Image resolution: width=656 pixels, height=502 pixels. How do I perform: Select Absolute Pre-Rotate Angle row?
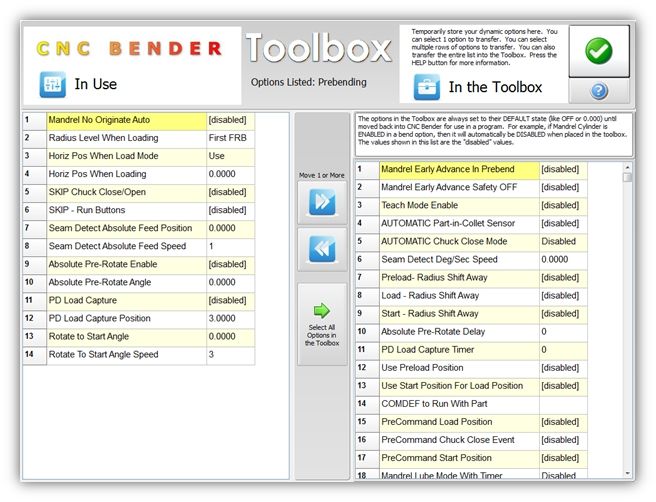tap(138, 282)
